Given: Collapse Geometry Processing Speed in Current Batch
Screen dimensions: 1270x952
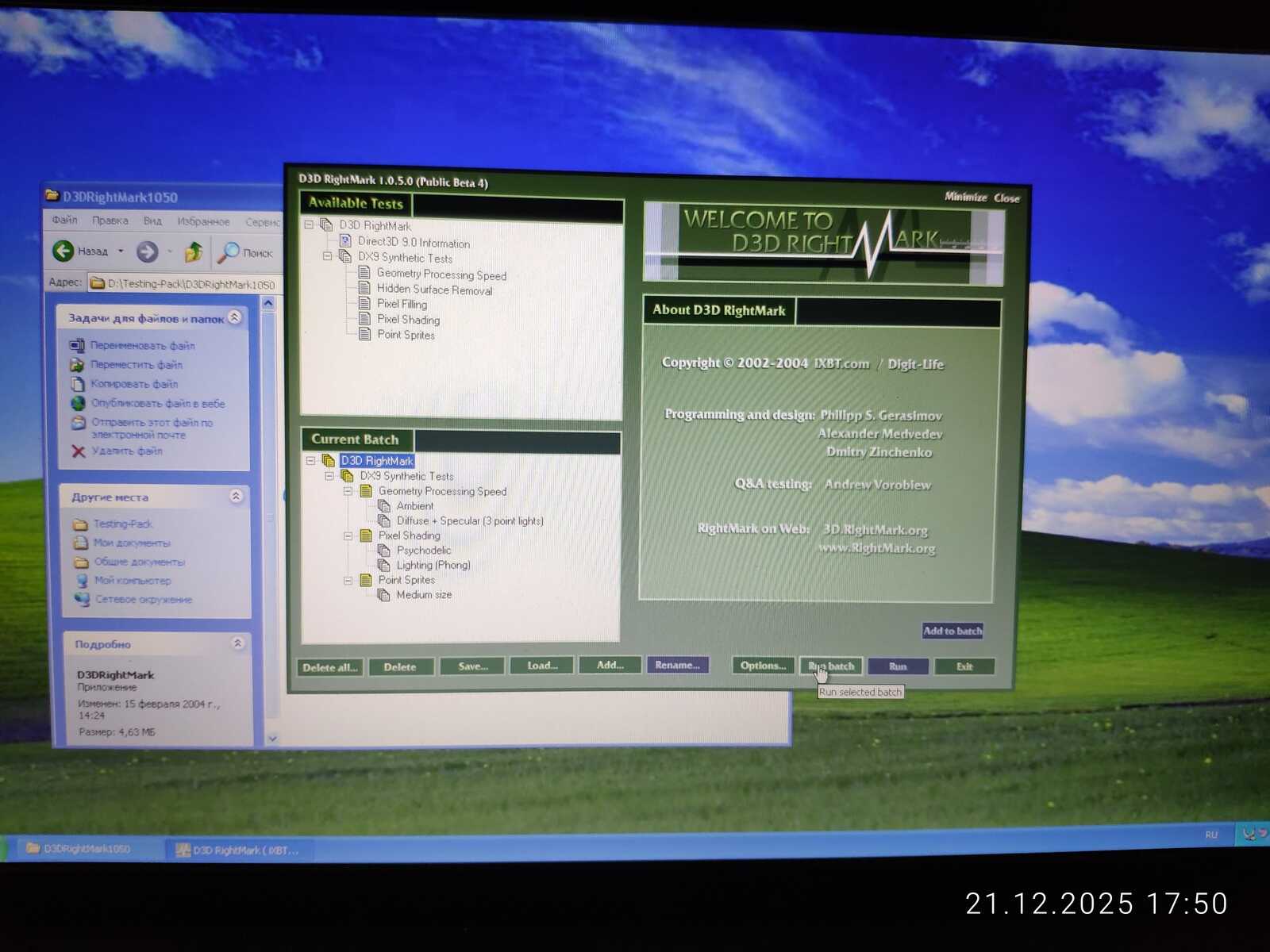Looking at the screenshot, I should click(348, 491).
